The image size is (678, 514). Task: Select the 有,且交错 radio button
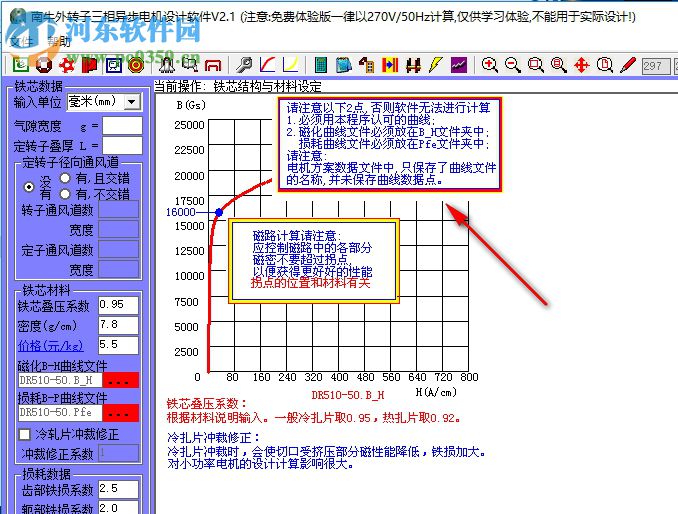[x=65, y=178]
